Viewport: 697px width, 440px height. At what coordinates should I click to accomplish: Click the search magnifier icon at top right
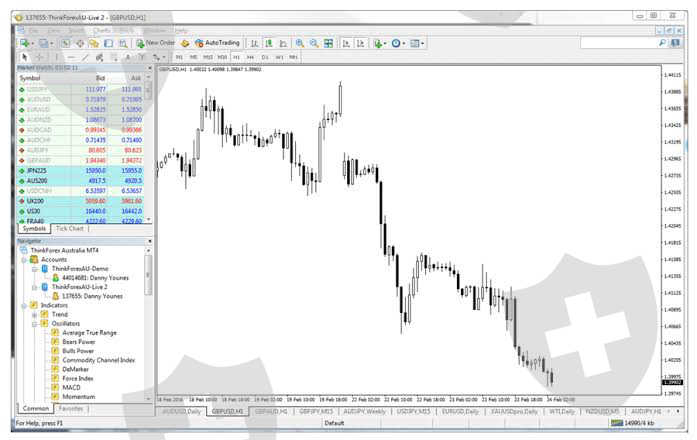pyautogui.click(x=662, y=43)
